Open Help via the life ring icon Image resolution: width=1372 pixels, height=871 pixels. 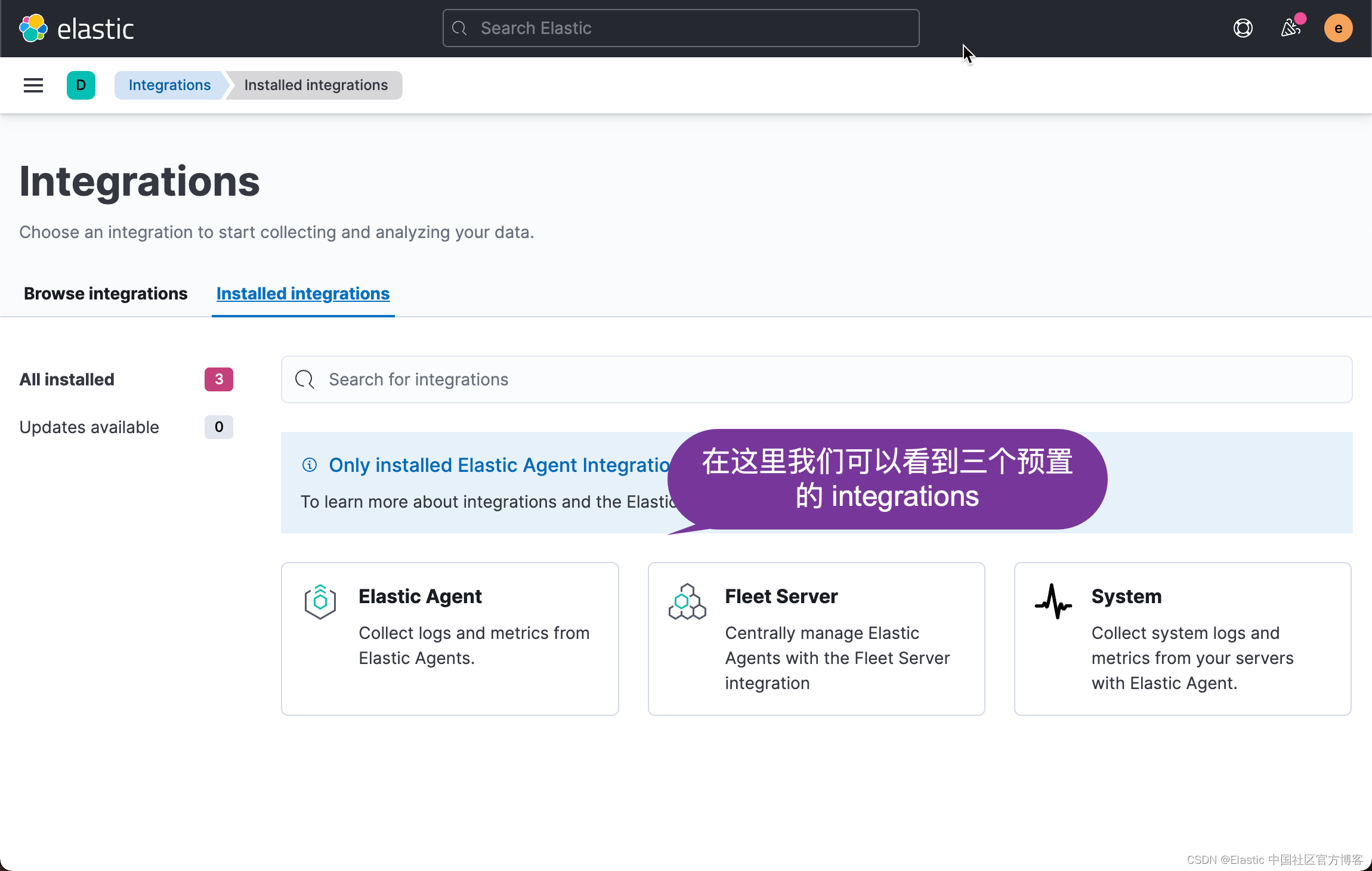pyautogui.click(x=1242, y=27)
